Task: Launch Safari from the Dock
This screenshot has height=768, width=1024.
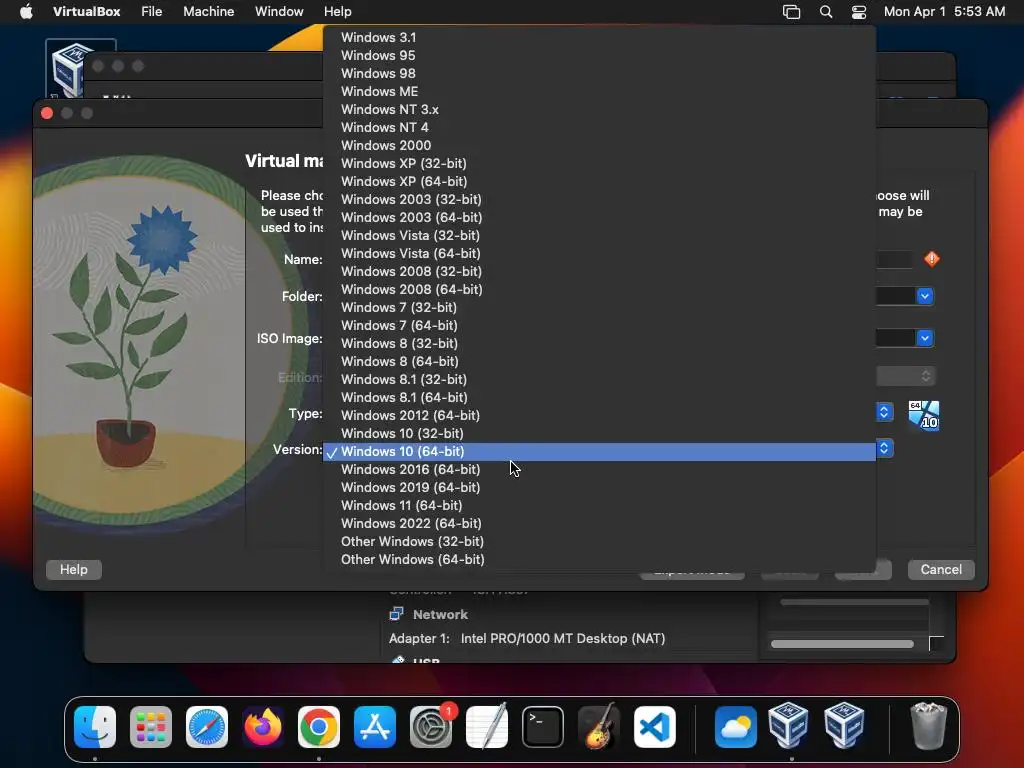Action: point(207,727)
